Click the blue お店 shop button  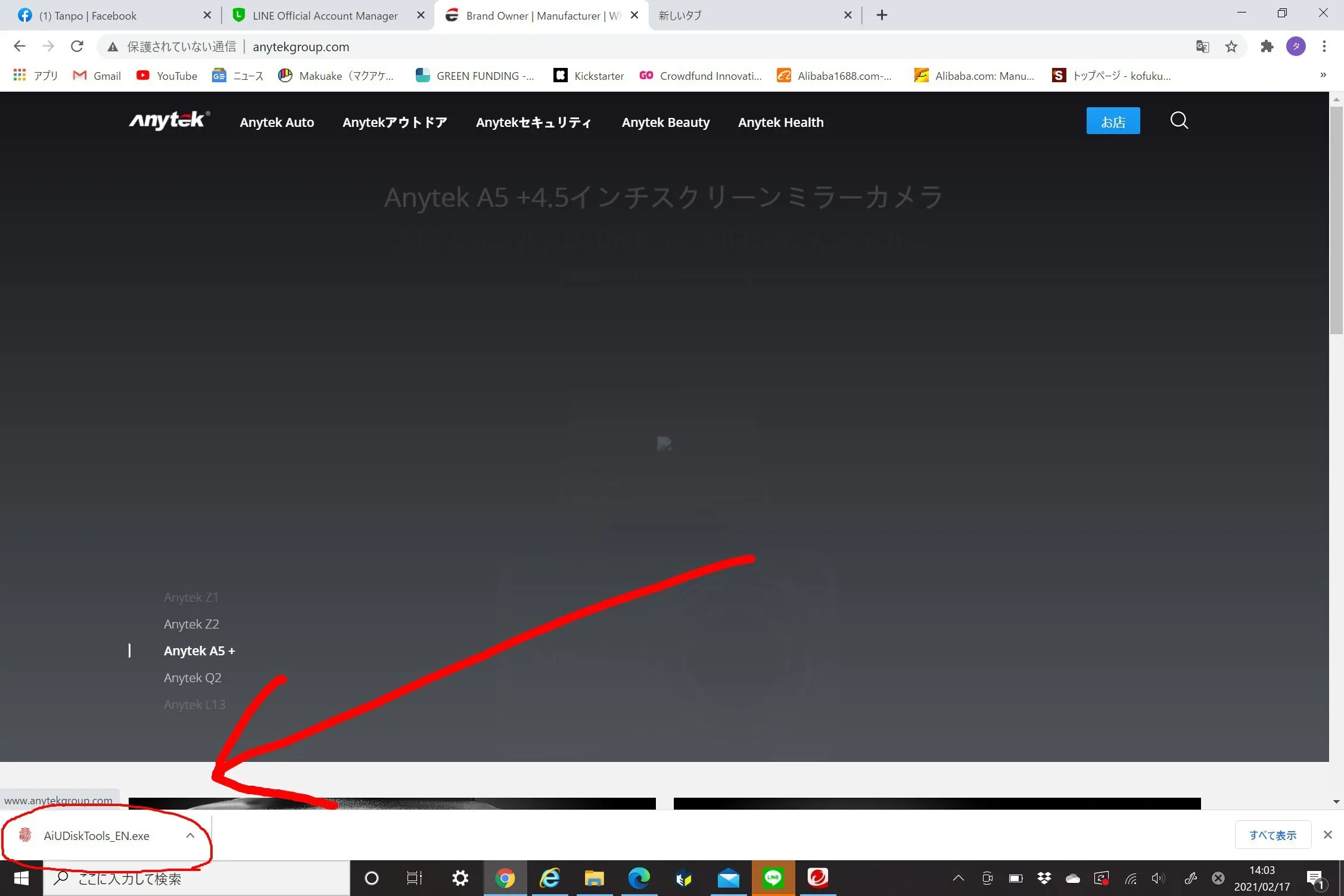coord(1112,121)
